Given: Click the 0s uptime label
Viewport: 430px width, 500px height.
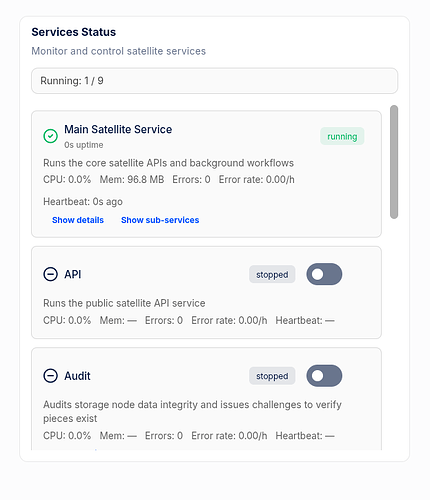Looking at the screenshot, I should (x=84, y=145).
